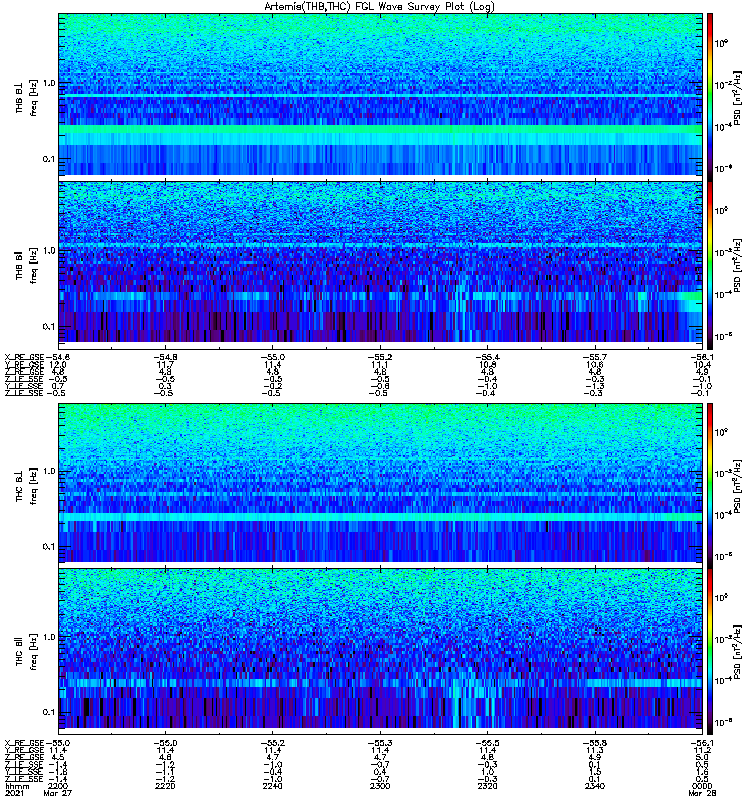
Task: Click the 2300 time tick label
Action: tap(380, 786)
